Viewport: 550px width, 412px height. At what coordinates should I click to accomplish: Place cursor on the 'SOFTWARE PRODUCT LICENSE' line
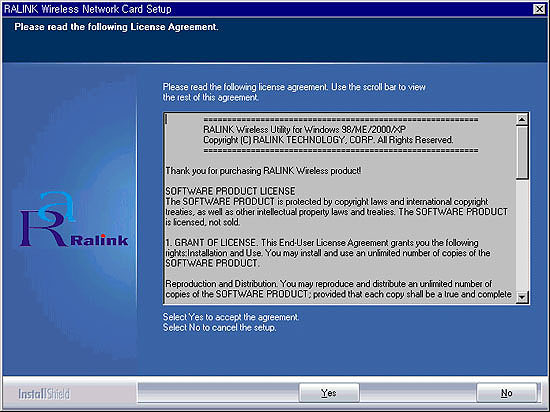(x=230, y=191)
